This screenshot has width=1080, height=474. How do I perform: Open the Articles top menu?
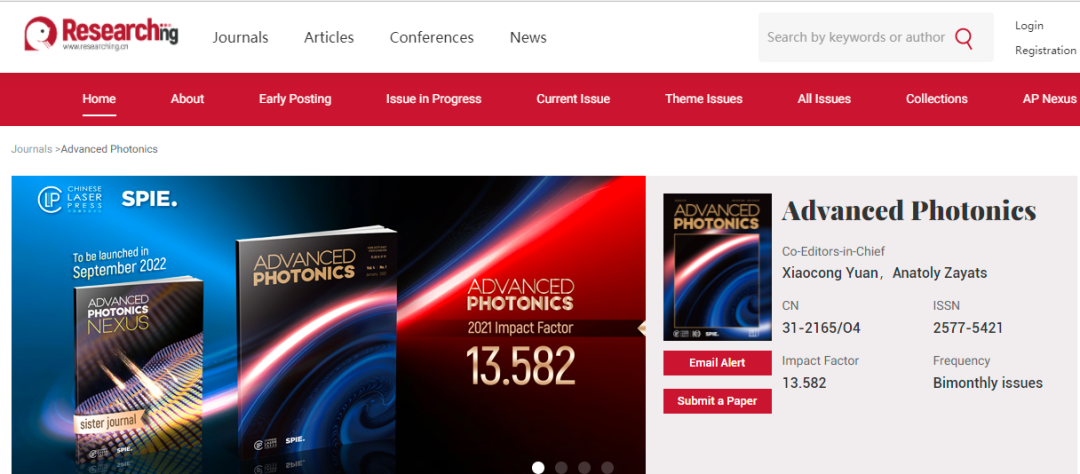click(x=329, y=38)
